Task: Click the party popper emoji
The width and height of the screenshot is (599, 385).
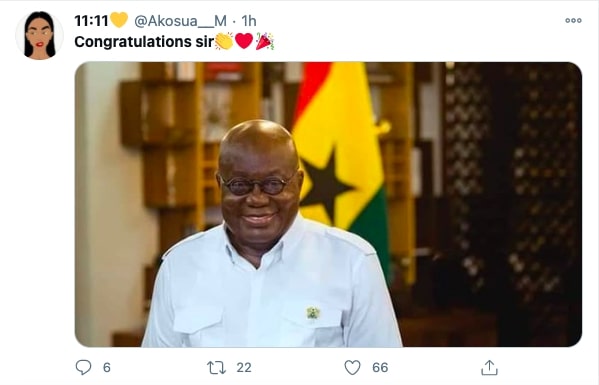Action: click(x=264, y=41)
